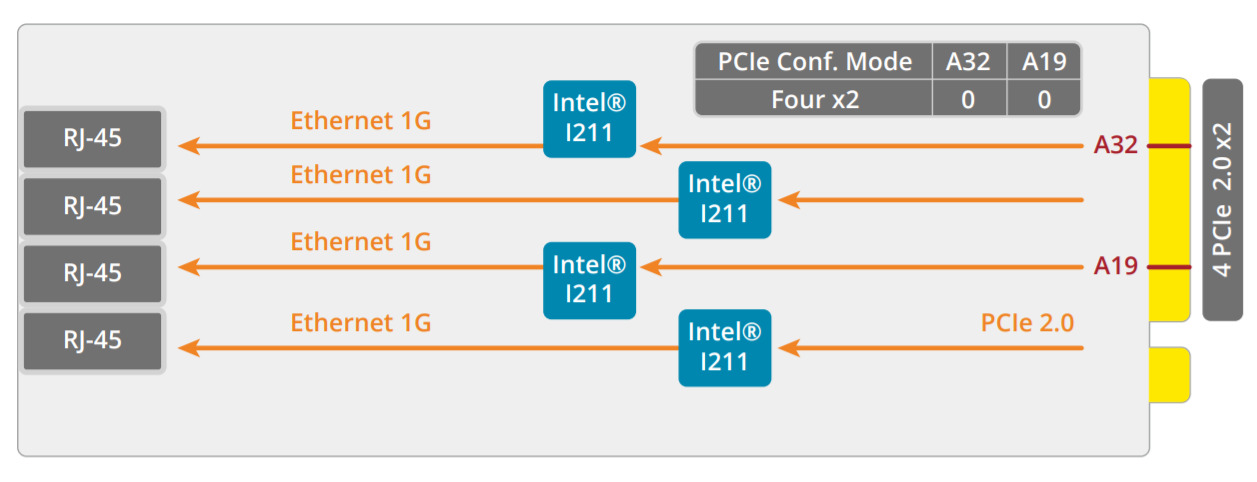Click the red A19 pin label
Screen dimensions: 1257x482
1116,266
